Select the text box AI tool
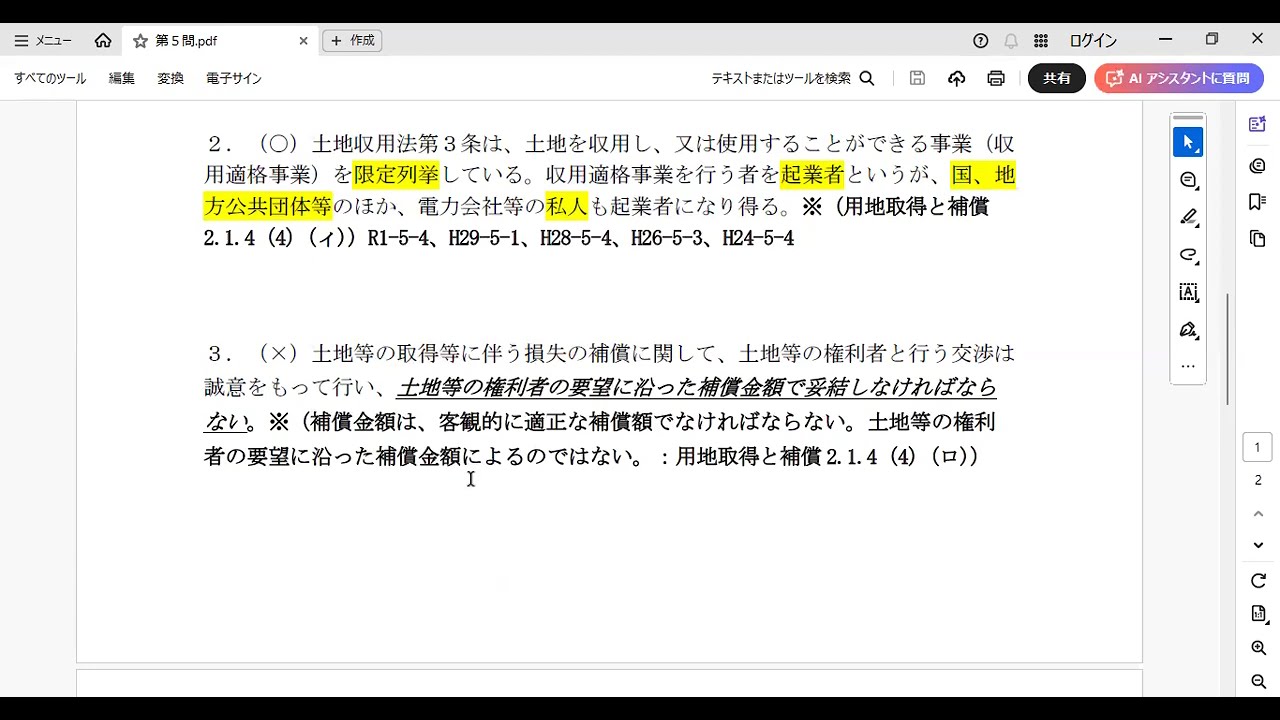 click(x=1188, y=292)
